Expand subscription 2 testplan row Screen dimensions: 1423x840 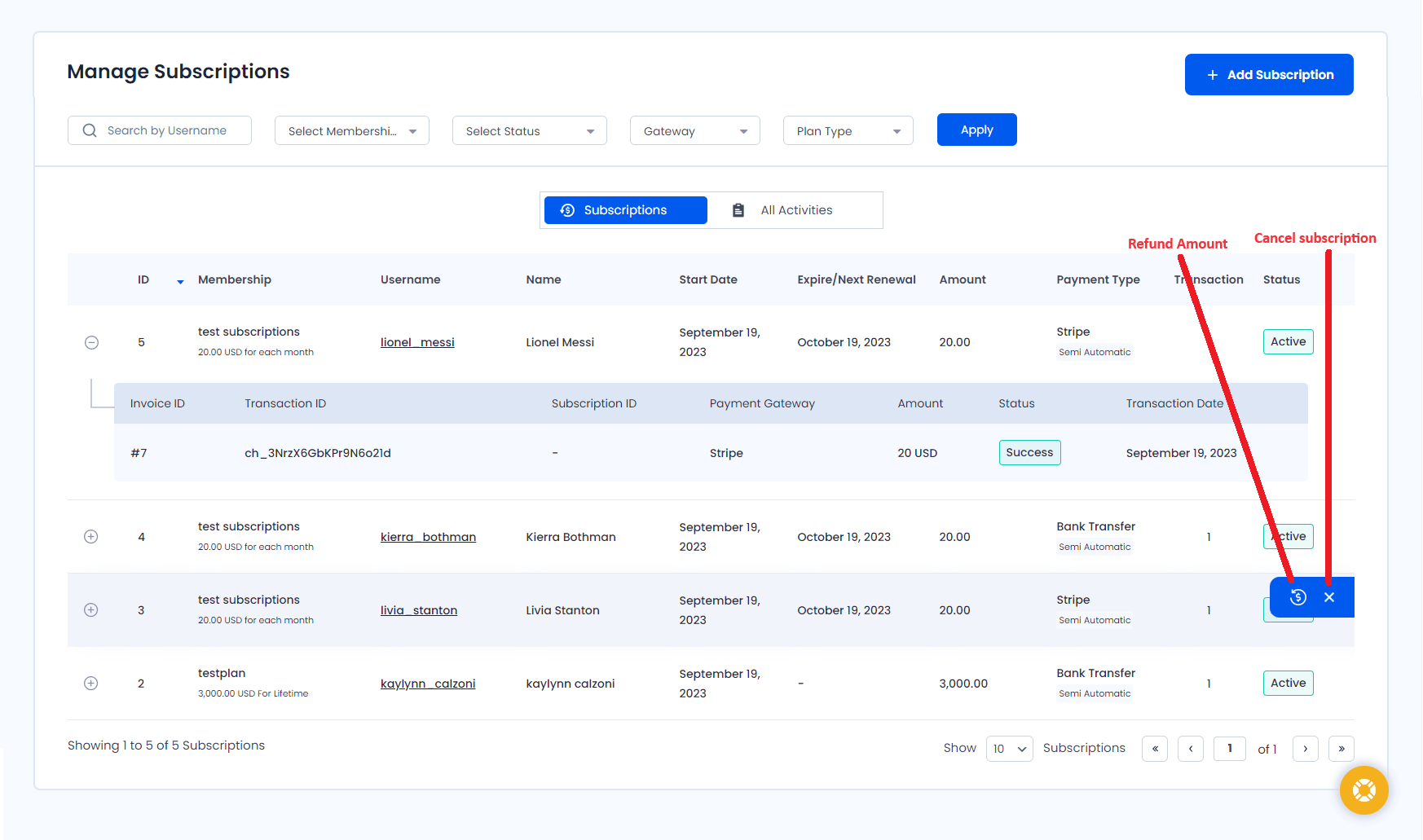click(91, 684)
